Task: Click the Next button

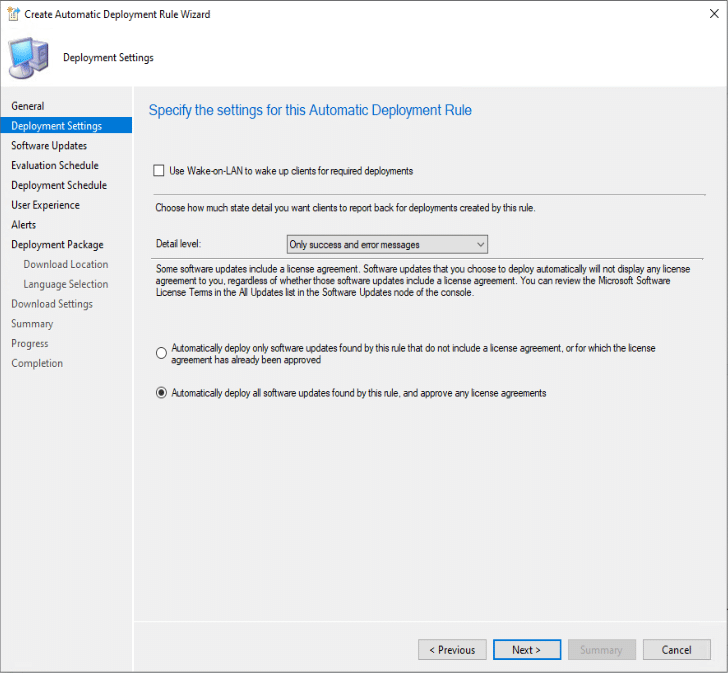Action: coord(526,650)
